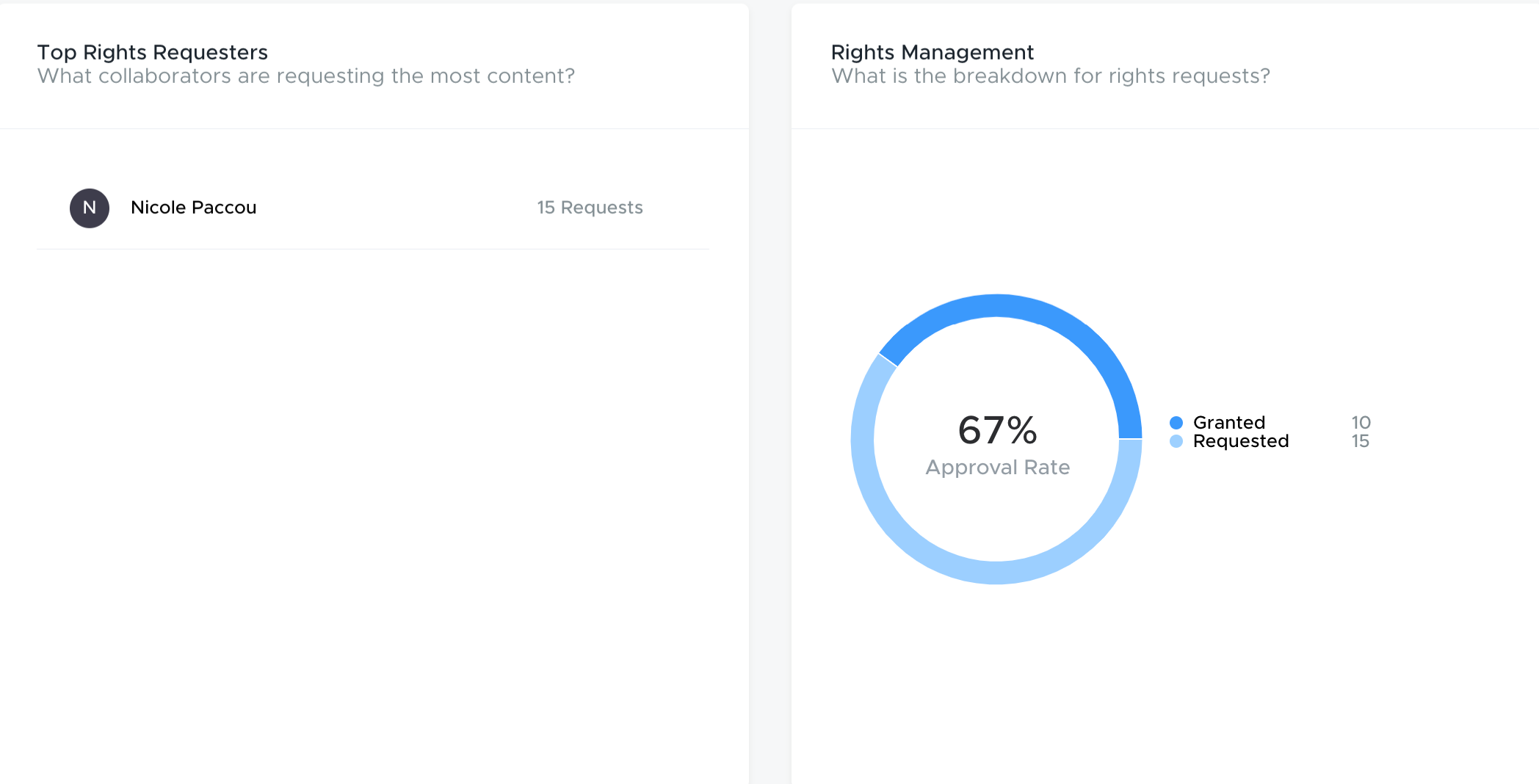Click the Requested legend light-blue dot
Image resolution: width=1539 pixels, height=784 pixels.
point(1176,441)
